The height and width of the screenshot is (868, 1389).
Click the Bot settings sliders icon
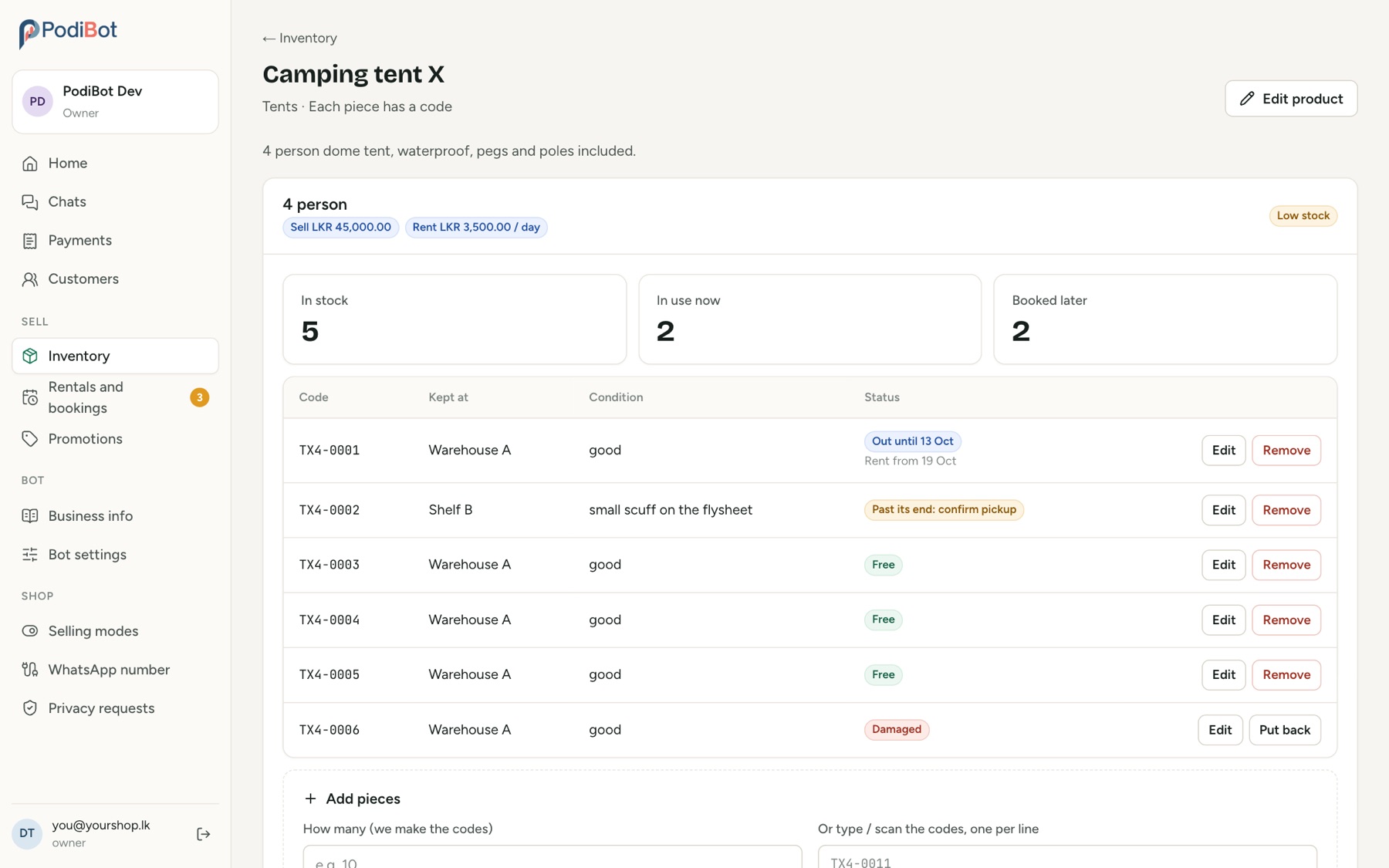[x=30, y=554]
